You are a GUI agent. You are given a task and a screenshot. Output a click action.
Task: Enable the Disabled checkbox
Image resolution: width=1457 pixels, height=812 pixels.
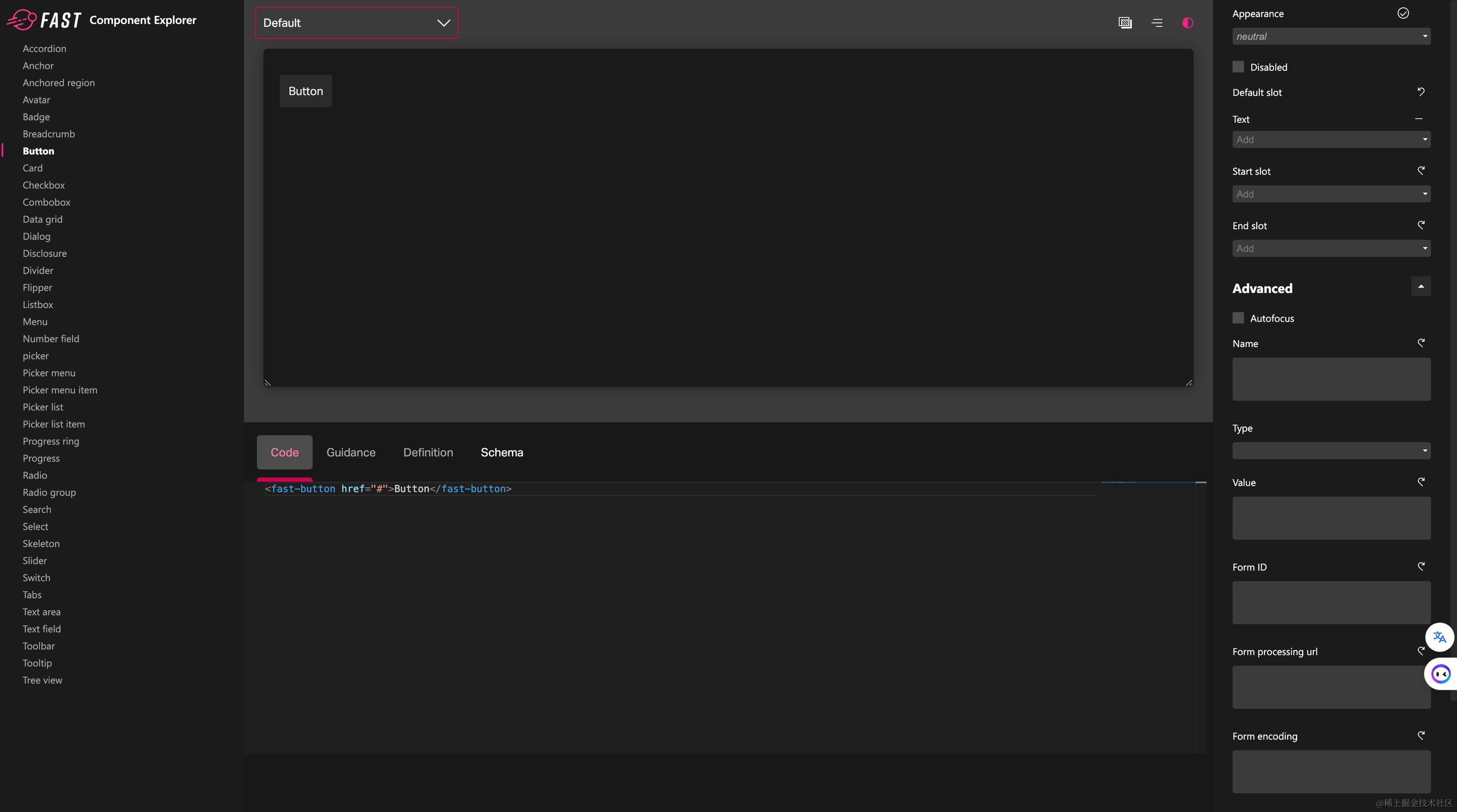pyautogui.click(x=1238, y=67)
